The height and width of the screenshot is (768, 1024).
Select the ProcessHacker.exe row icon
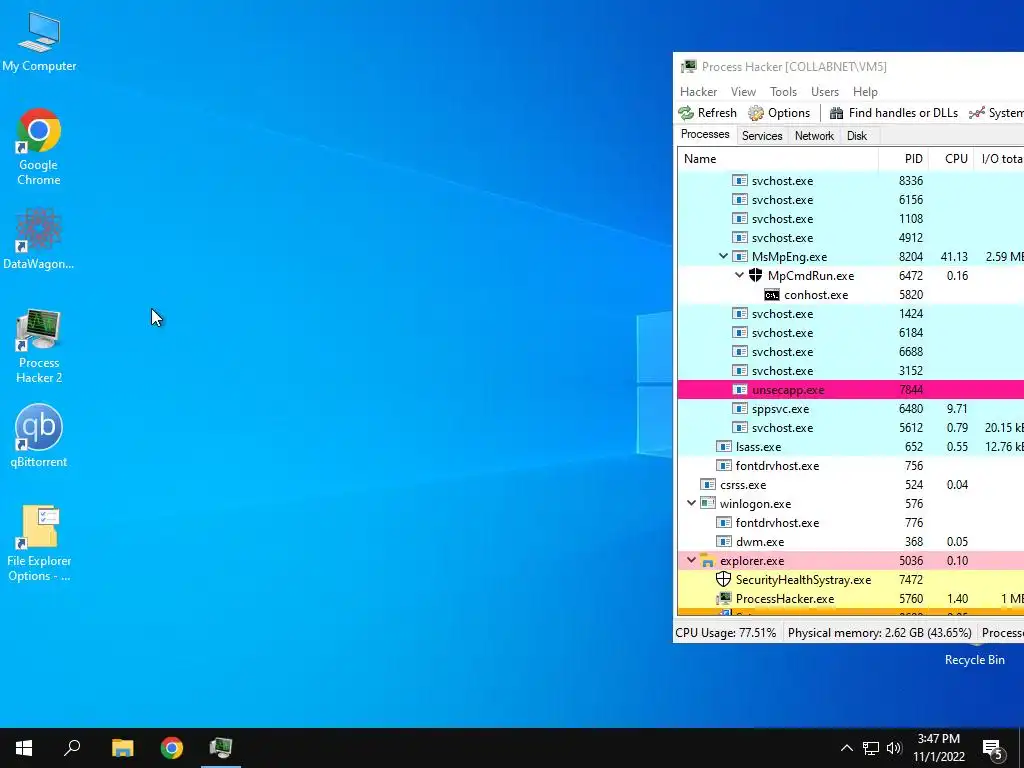coord(724,598)
